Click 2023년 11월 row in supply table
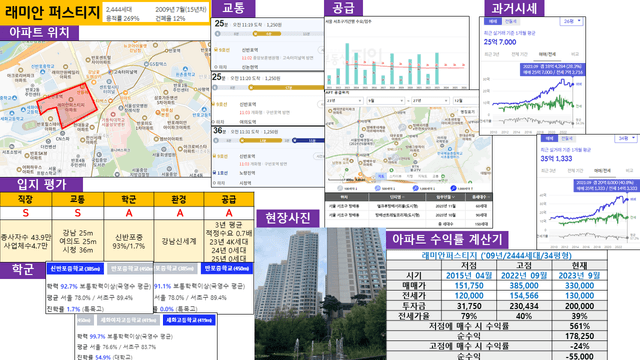640x360 pixels. [x=409, y=206]
